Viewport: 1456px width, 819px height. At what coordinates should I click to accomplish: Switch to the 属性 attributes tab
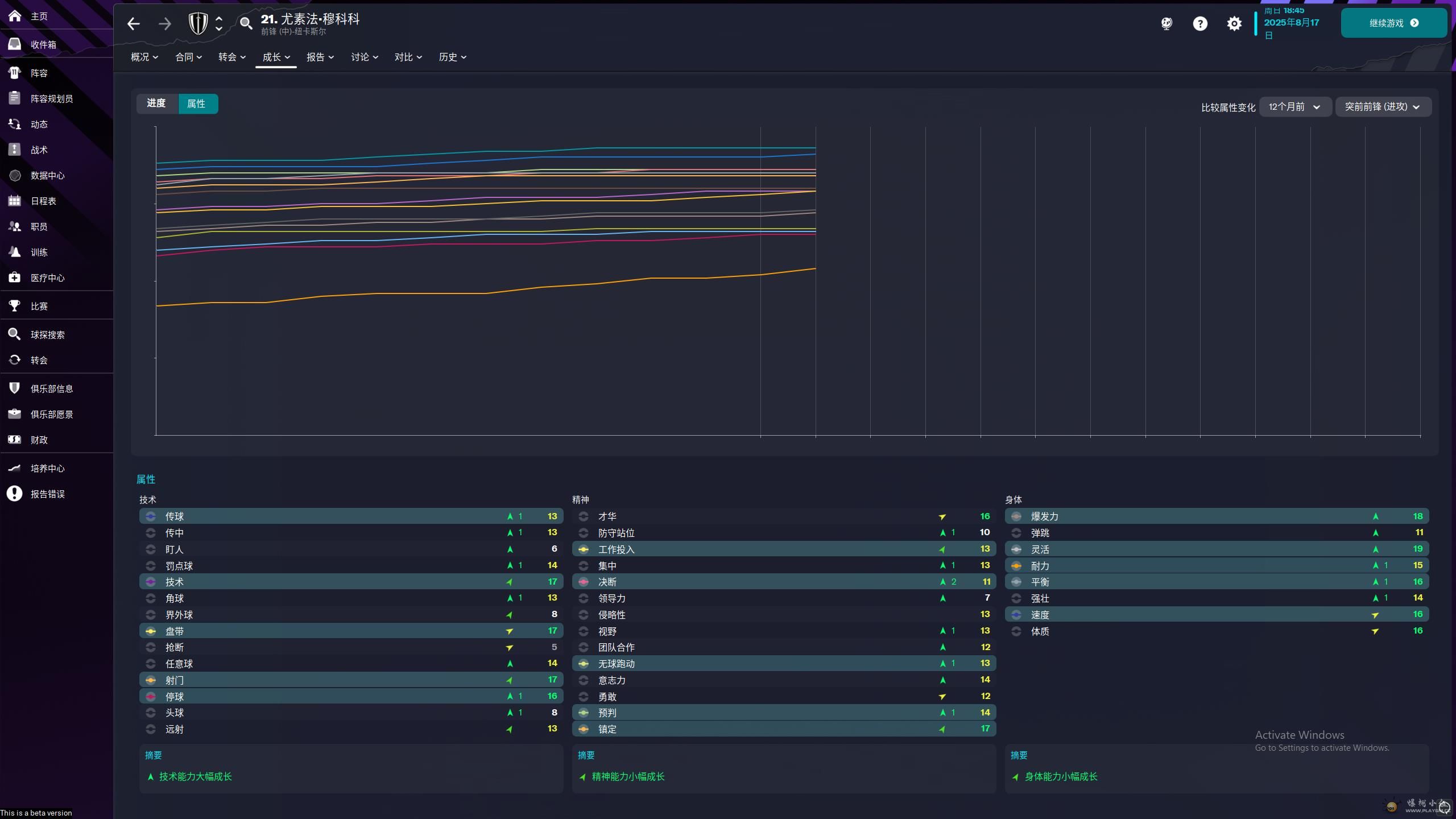pos(197,104)
